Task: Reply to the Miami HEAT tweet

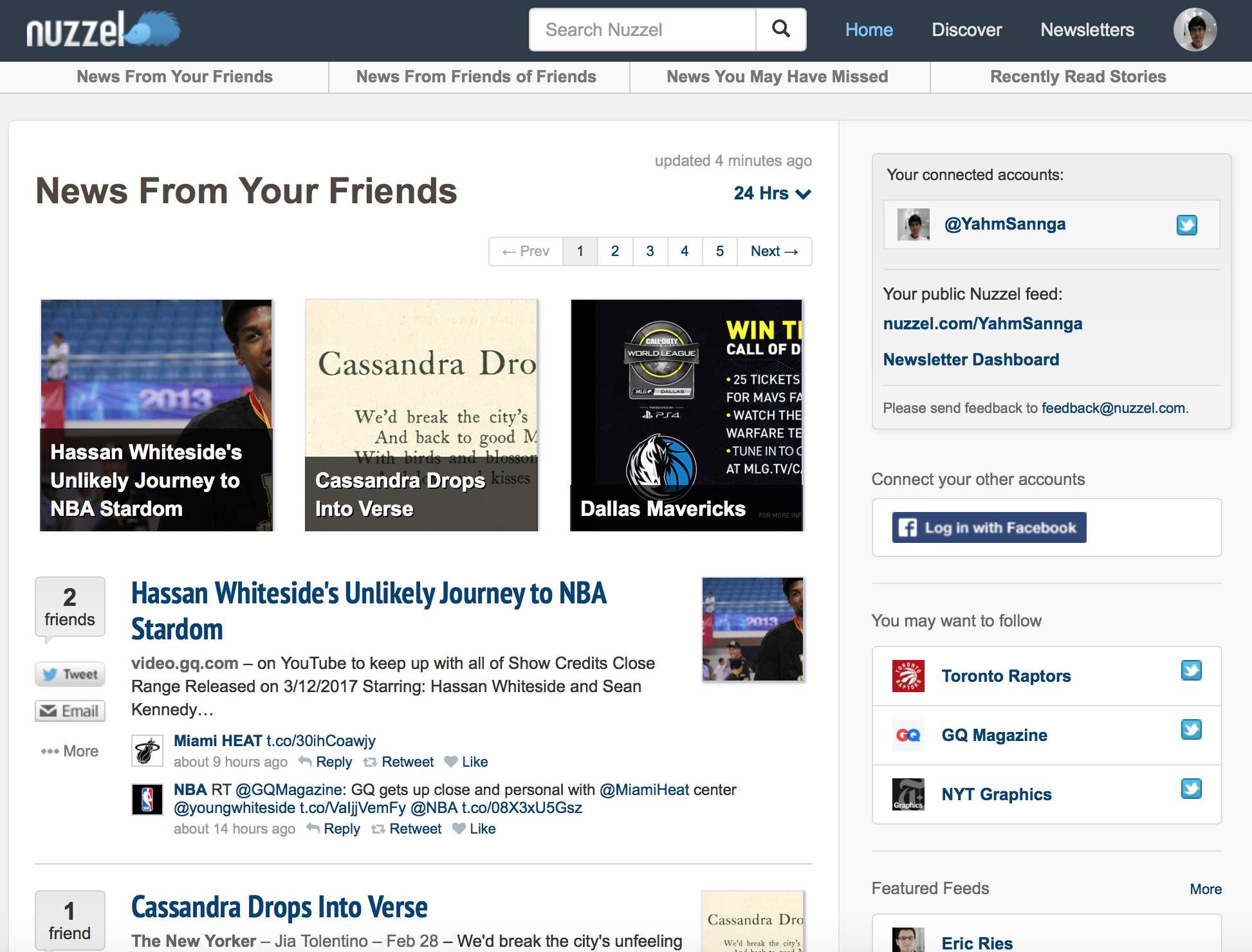Action: tap(326, 762)
